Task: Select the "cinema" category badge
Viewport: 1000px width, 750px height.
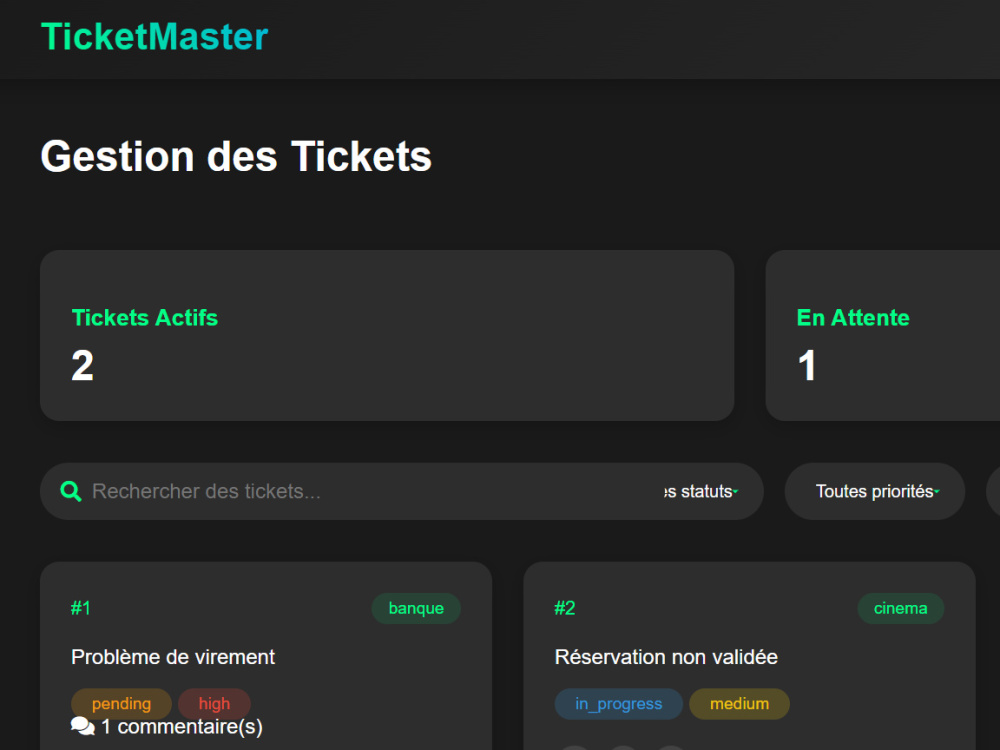Action: point(900,608)
